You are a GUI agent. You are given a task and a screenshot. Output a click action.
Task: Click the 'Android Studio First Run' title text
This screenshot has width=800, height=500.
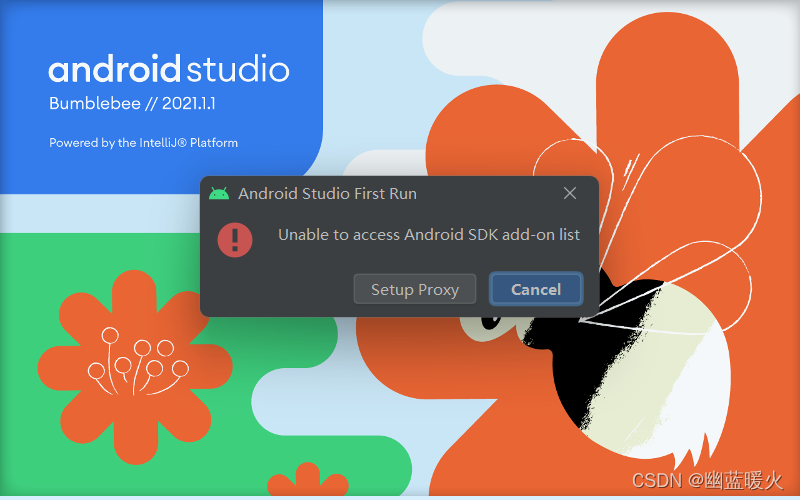[x=327, y=194]
